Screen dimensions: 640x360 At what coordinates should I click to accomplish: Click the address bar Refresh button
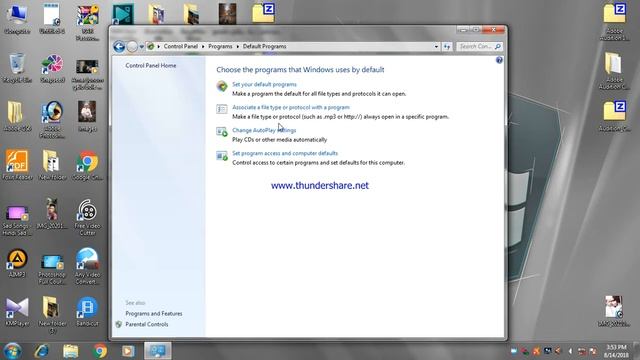pos(447,47)
